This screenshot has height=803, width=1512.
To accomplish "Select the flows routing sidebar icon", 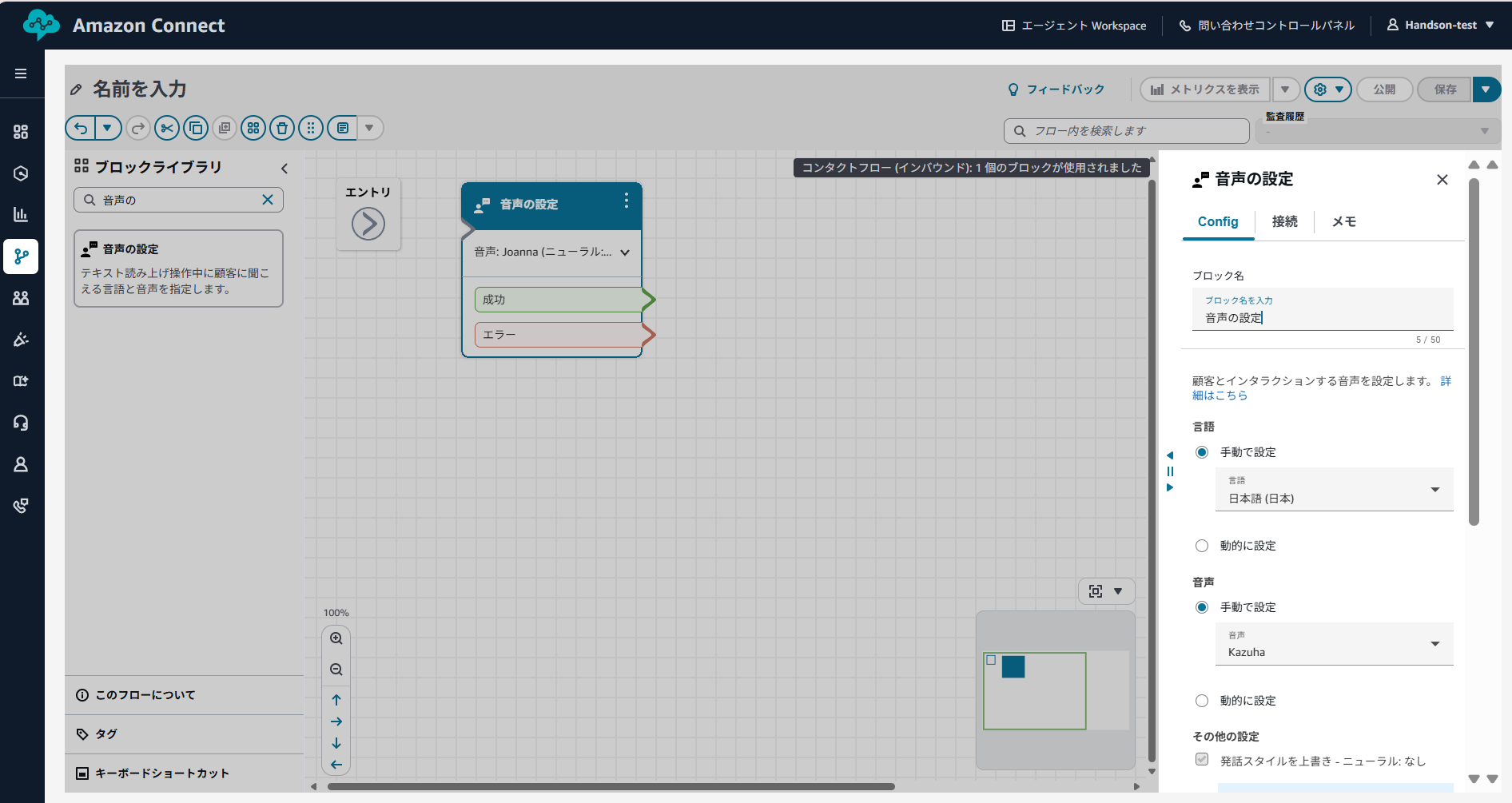I will (x=21, y=256).
